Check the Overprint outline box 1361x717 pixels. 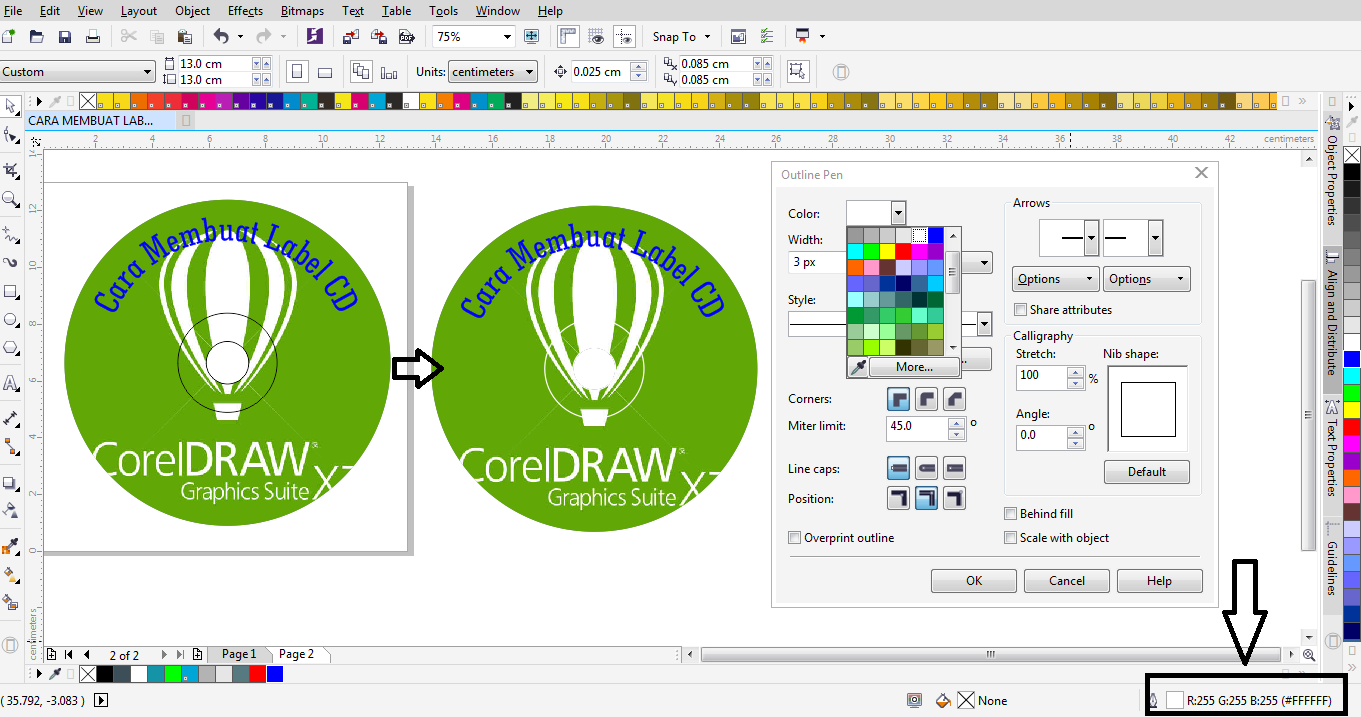click(x=794, y=537)
